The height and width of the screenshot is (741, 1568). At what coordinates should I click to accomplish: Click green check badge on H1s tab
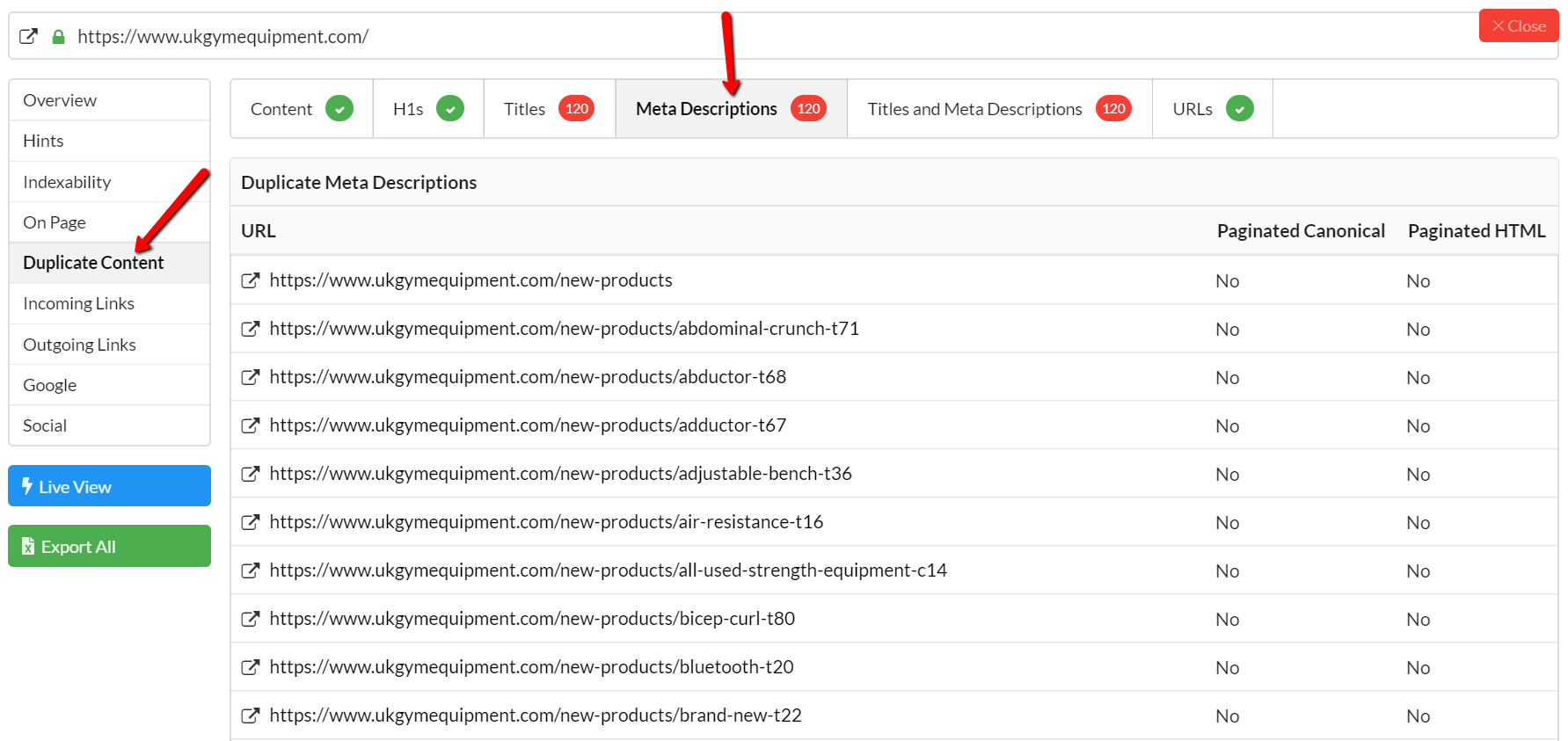point(450,109)
